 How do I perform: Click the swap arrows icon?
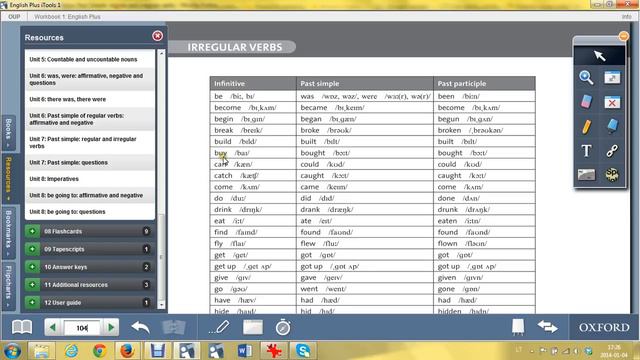[547, 327]
